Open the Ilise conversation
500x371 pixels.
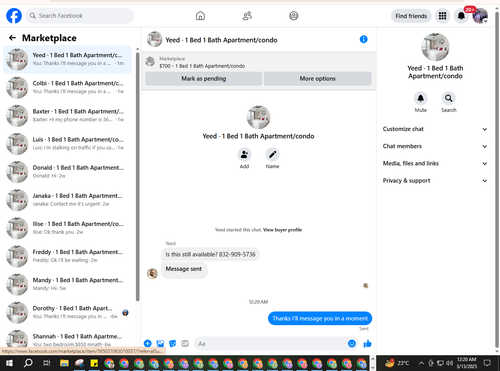click(67, 228)
